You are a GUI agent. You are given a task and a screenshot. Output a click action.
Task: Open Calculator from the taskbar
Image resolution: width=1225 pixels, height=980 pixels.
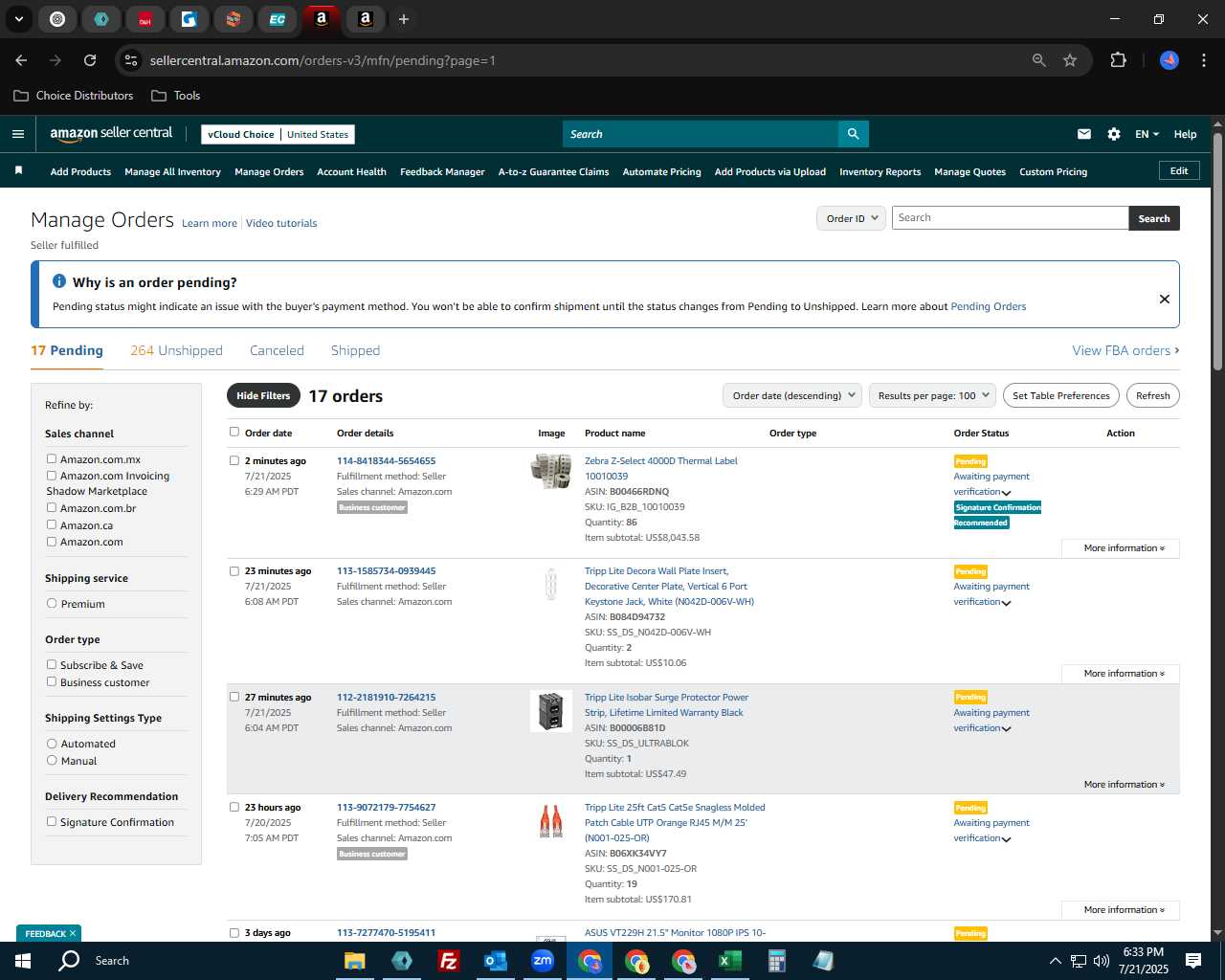(776, 961)
